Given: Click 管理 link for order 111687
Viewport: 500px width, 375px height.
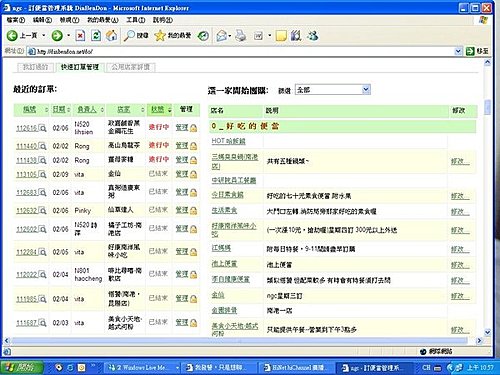Looking at the screenshot, I should (182, 322).
